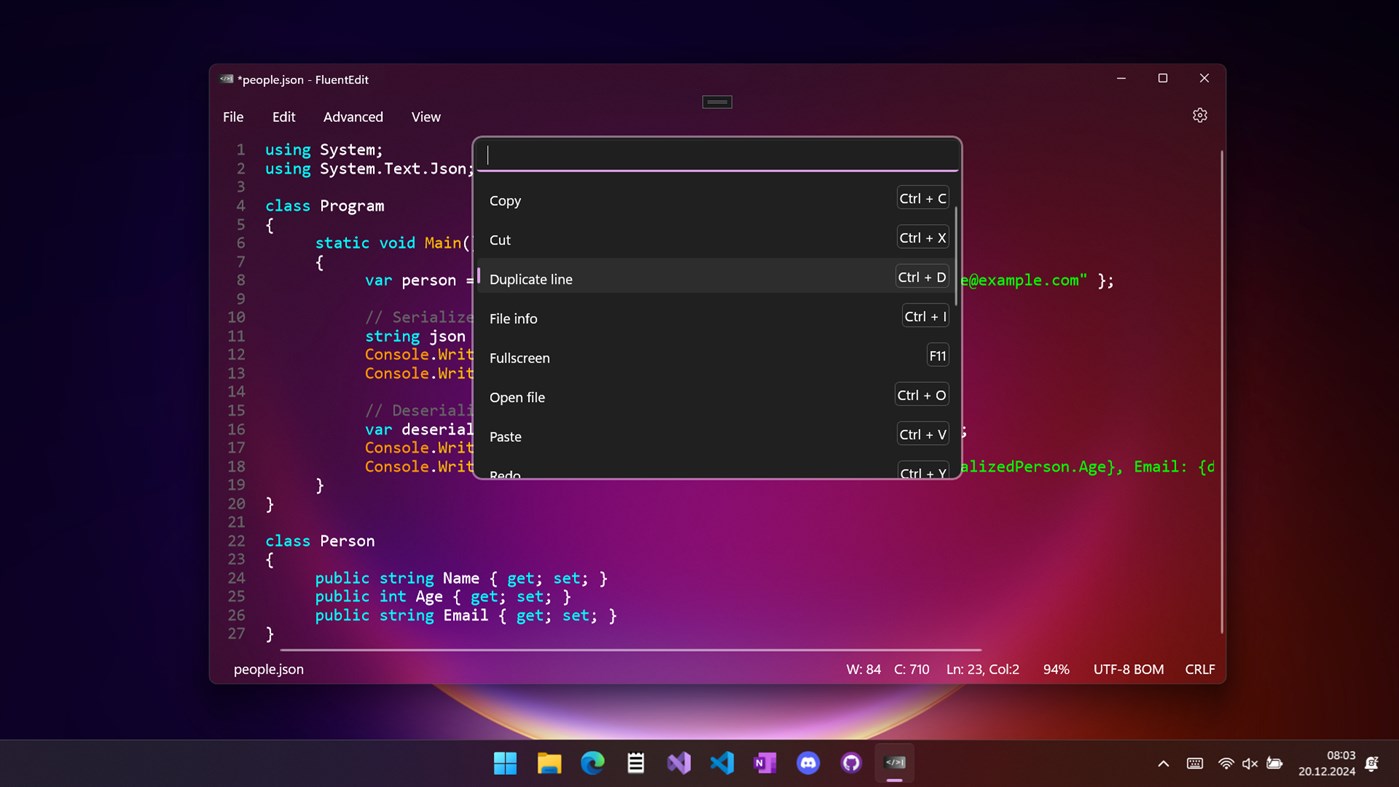Screen dimensions: 1399x787
Task: Change the UTF-8 BOM encoding in status bar
Action: tap(1128, 669)
